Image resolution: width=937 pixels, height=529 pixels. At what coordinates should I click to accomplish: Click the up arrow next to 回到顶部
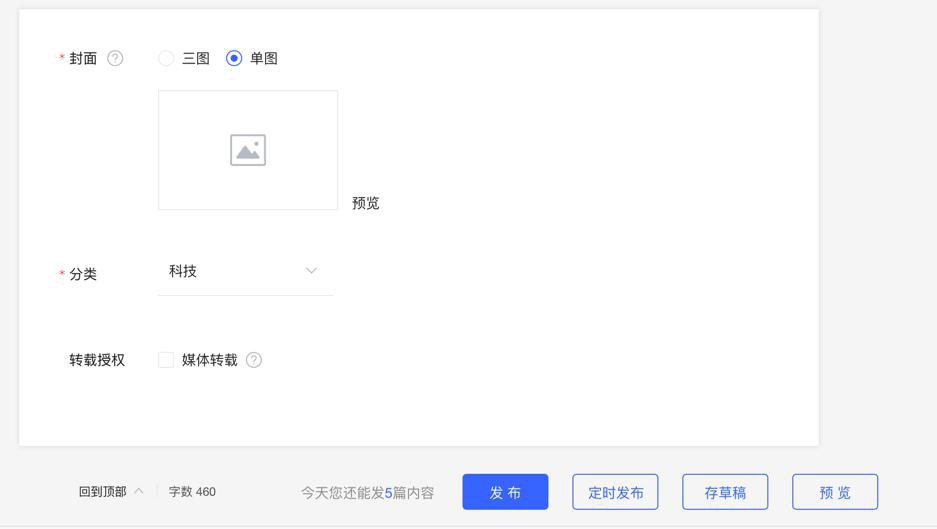click(139, 491)
